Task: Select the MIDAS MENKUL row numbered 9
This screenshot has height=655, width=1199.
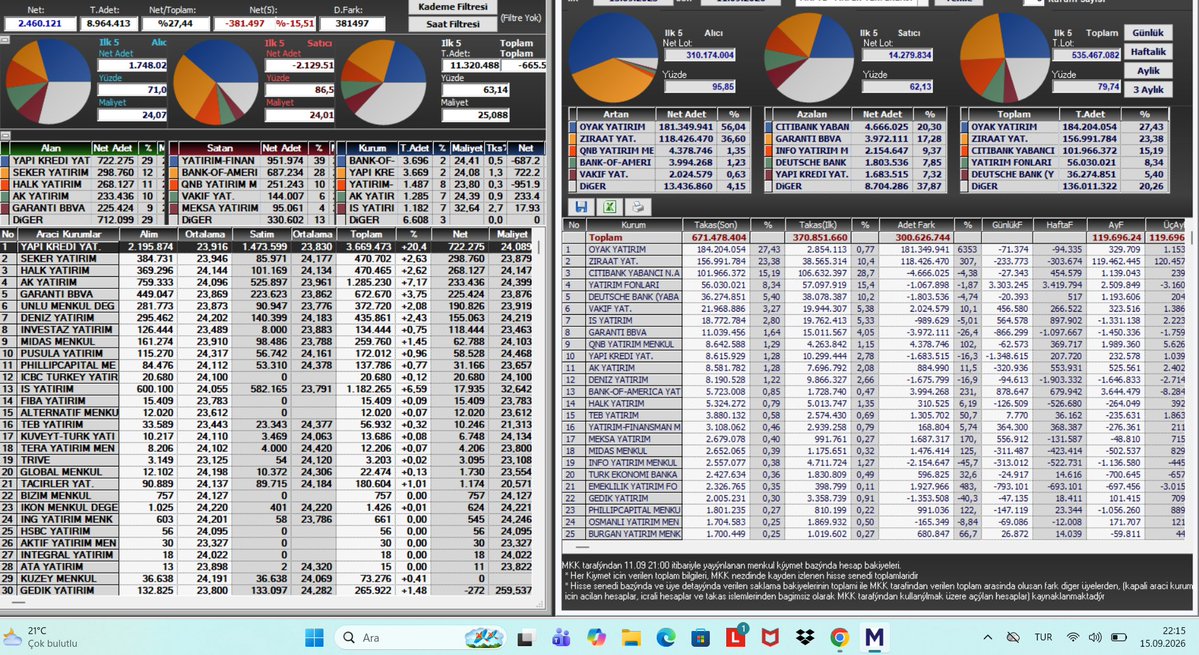Action: (x=267, y=342)
